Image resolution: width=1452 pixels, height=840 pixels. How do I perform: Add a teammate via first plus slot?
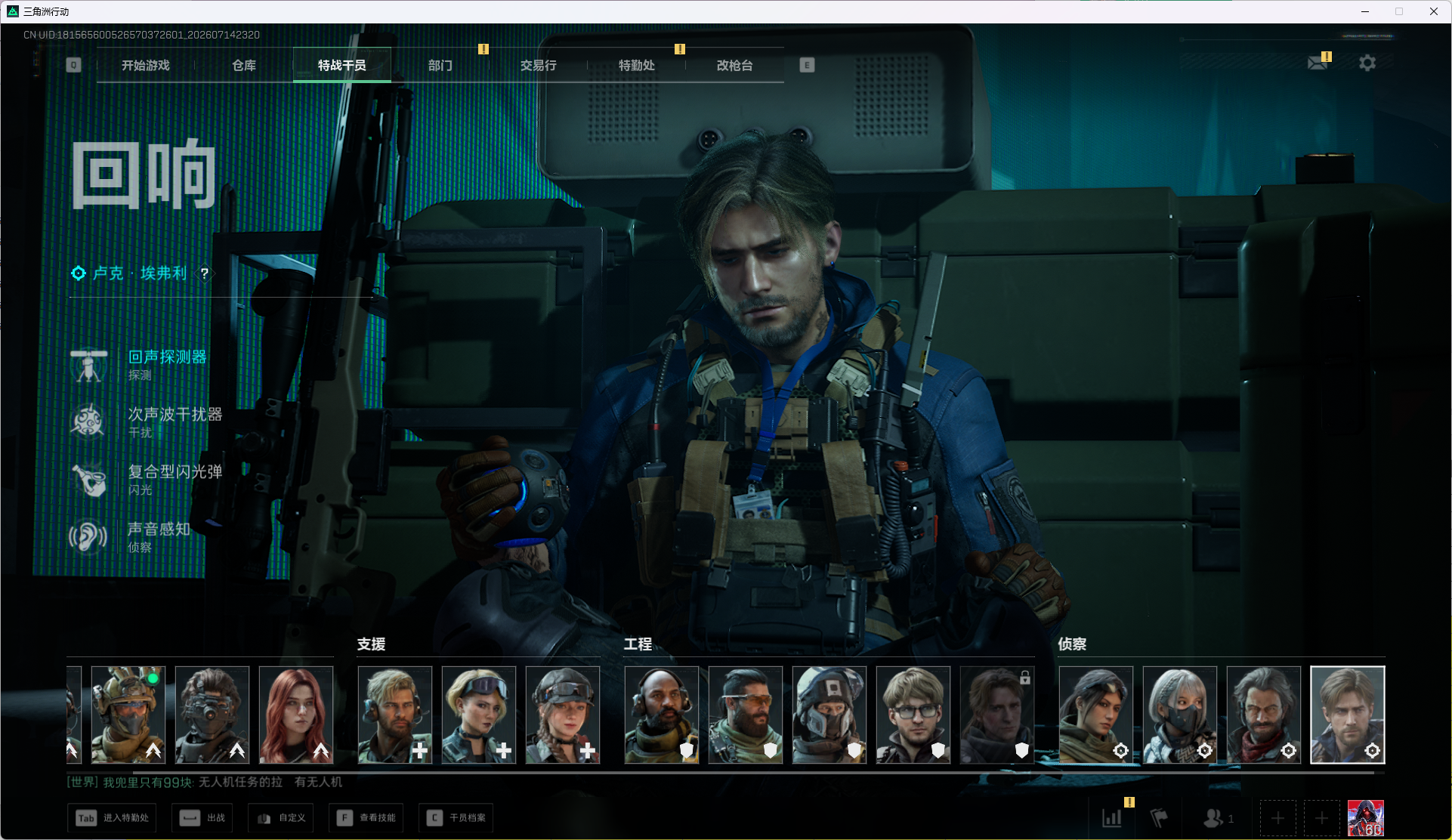click(x=1278, y=818)
